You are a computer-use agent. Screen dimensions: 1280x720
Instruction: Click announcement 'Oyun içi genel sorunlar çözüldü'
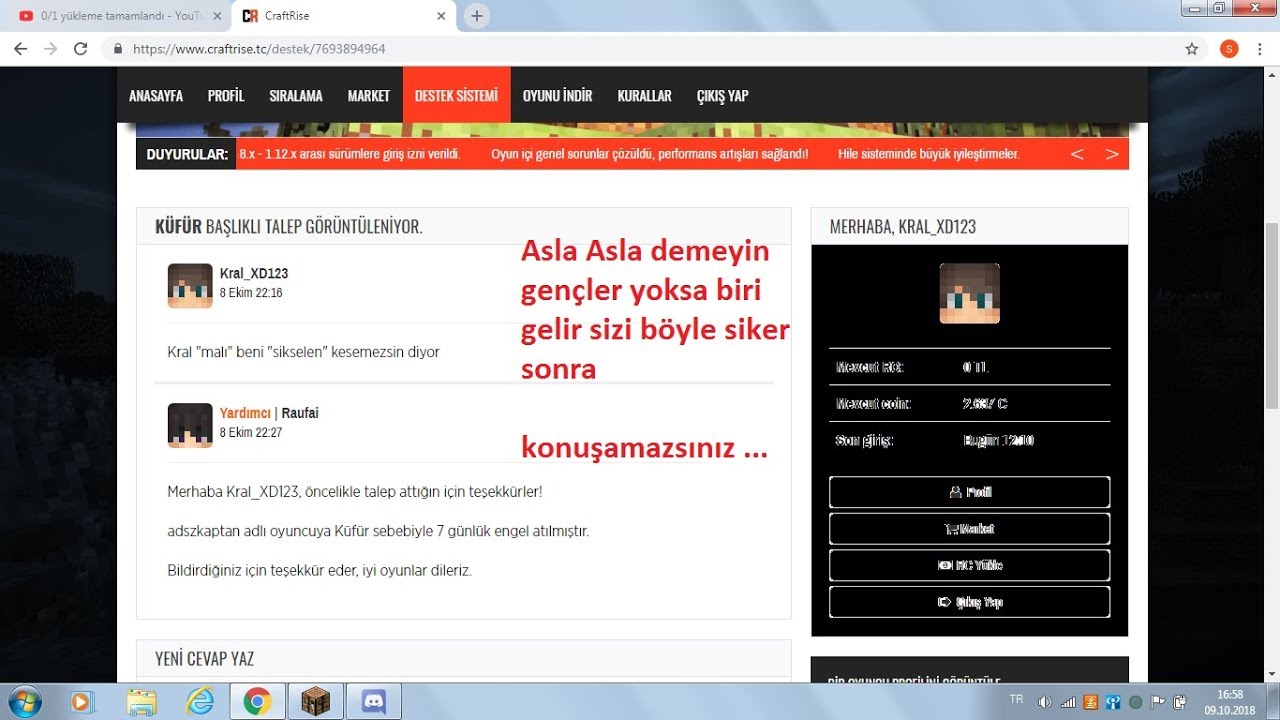pyautogui.click(x=650, y=154)
